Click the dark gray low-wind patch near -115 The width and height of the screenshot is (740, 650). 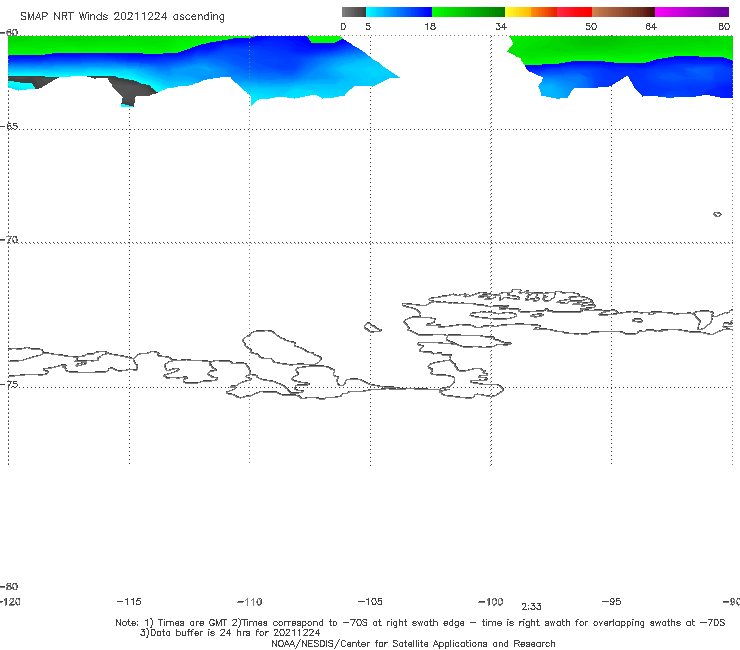point(131,90)
